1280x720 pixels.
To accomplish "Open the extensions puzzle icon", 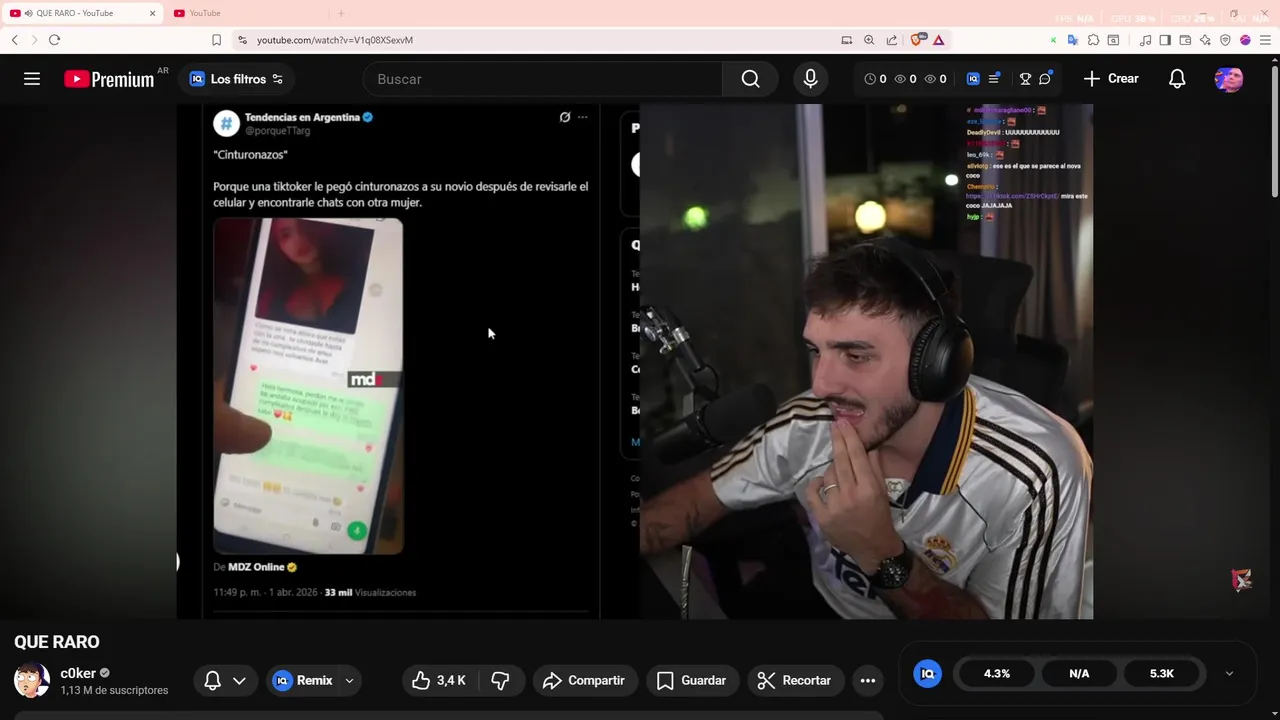I will 1093,40.
